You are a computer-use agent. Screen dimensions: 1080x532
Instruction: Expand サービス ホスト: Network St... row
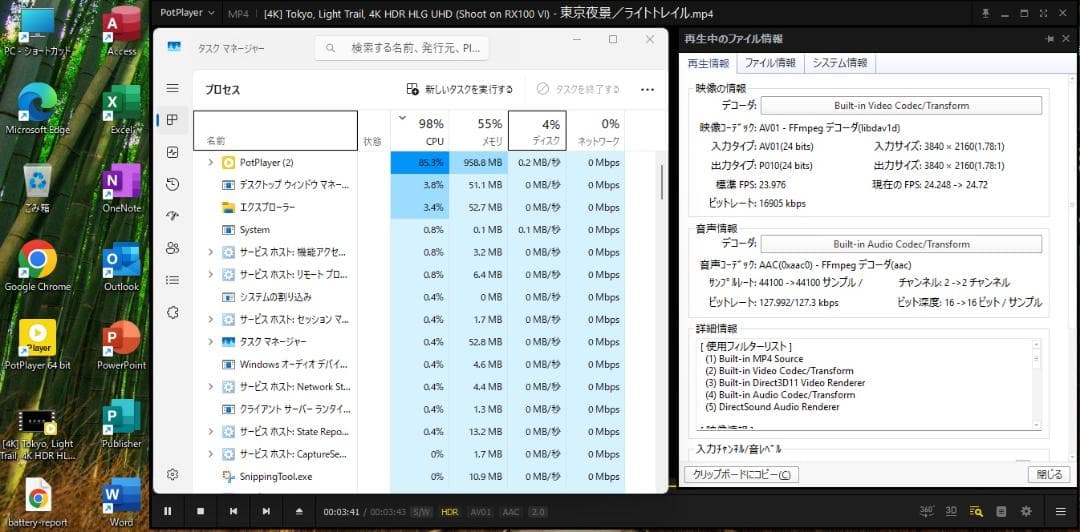pyautogui.click(x=211, y=387)
